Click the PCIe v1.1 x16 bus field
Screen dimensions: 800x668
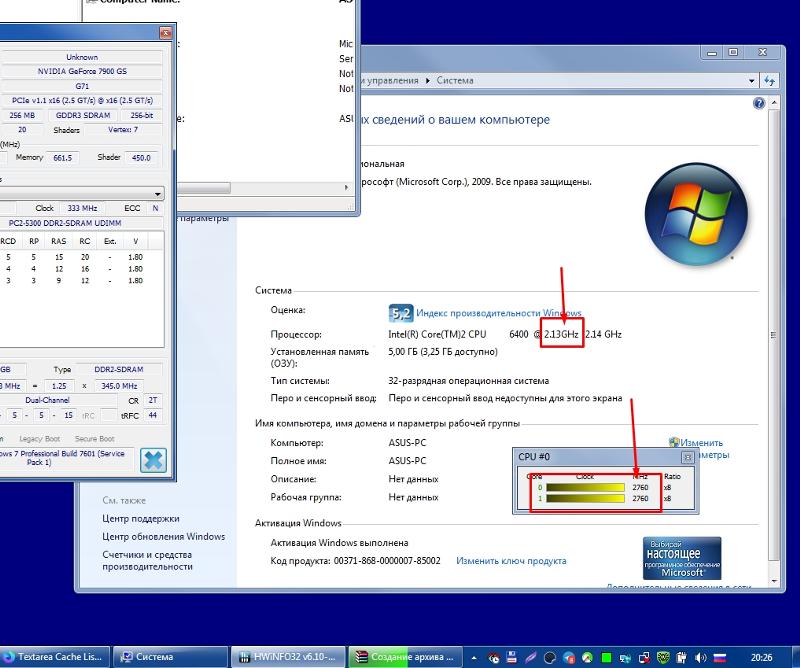tap(82, 101)
